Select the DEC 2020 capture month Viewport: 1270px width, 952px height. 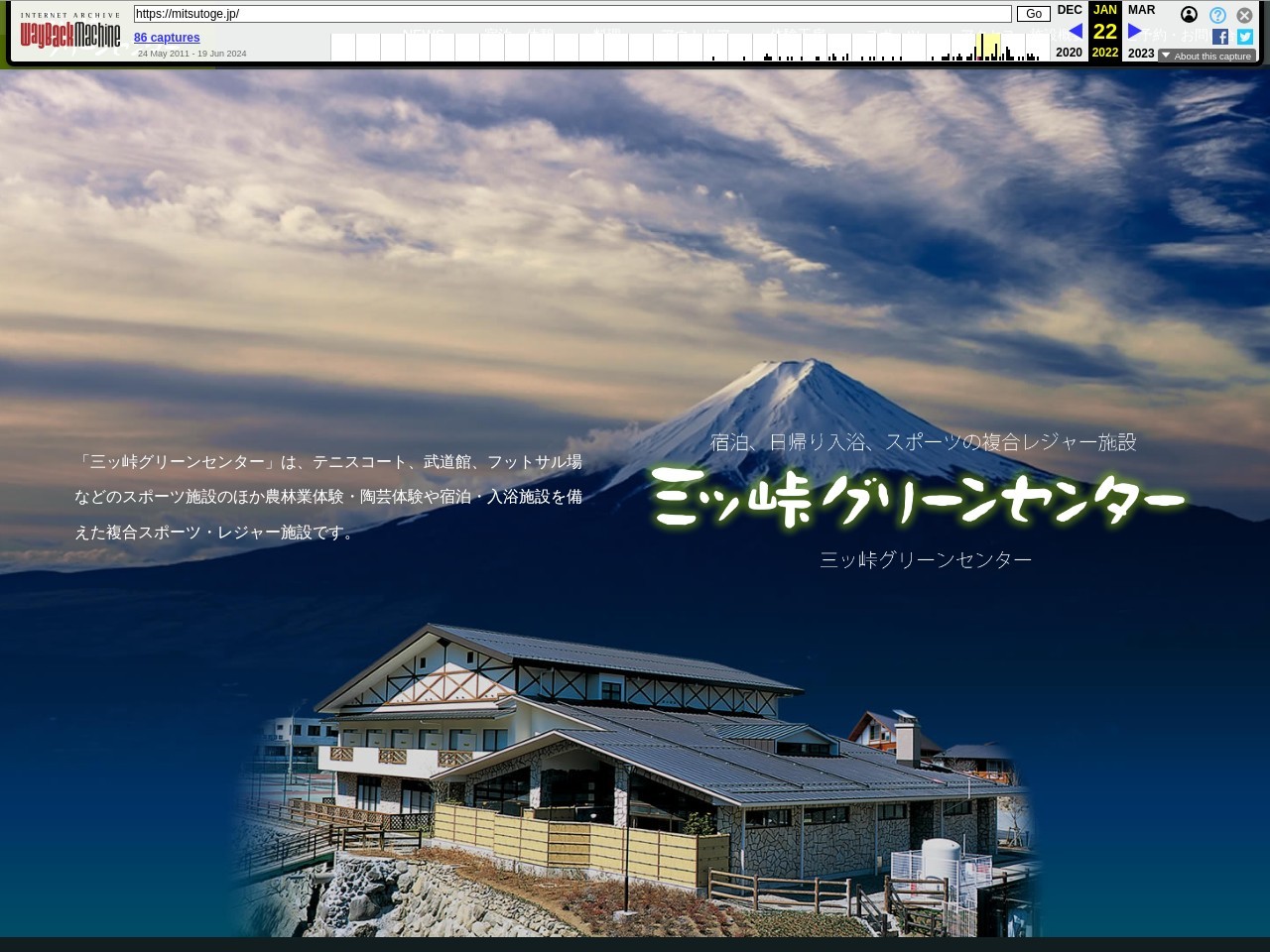point(1070,31)
